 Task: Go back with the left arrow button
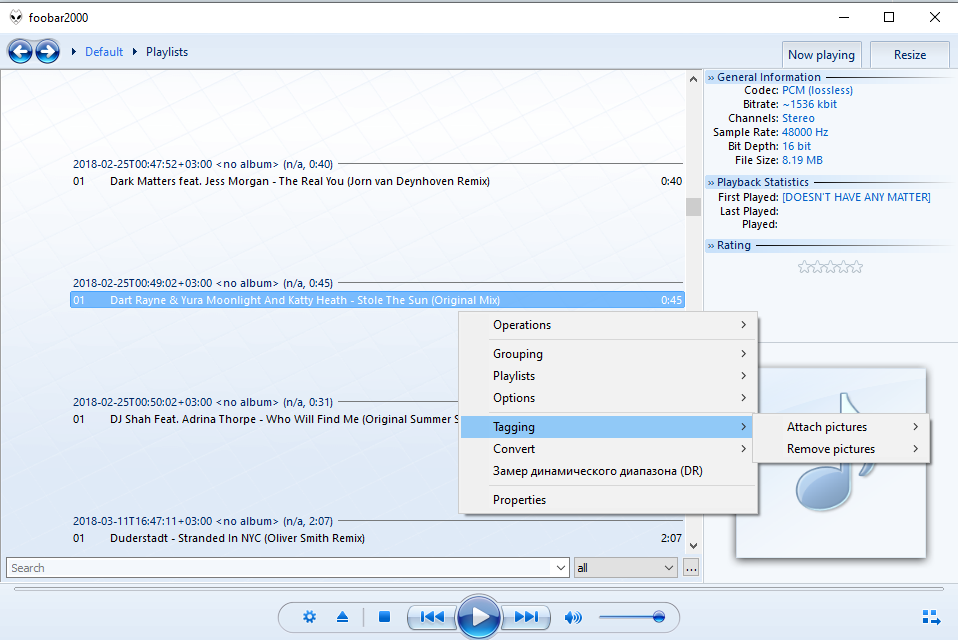click(x=20, y=52)
